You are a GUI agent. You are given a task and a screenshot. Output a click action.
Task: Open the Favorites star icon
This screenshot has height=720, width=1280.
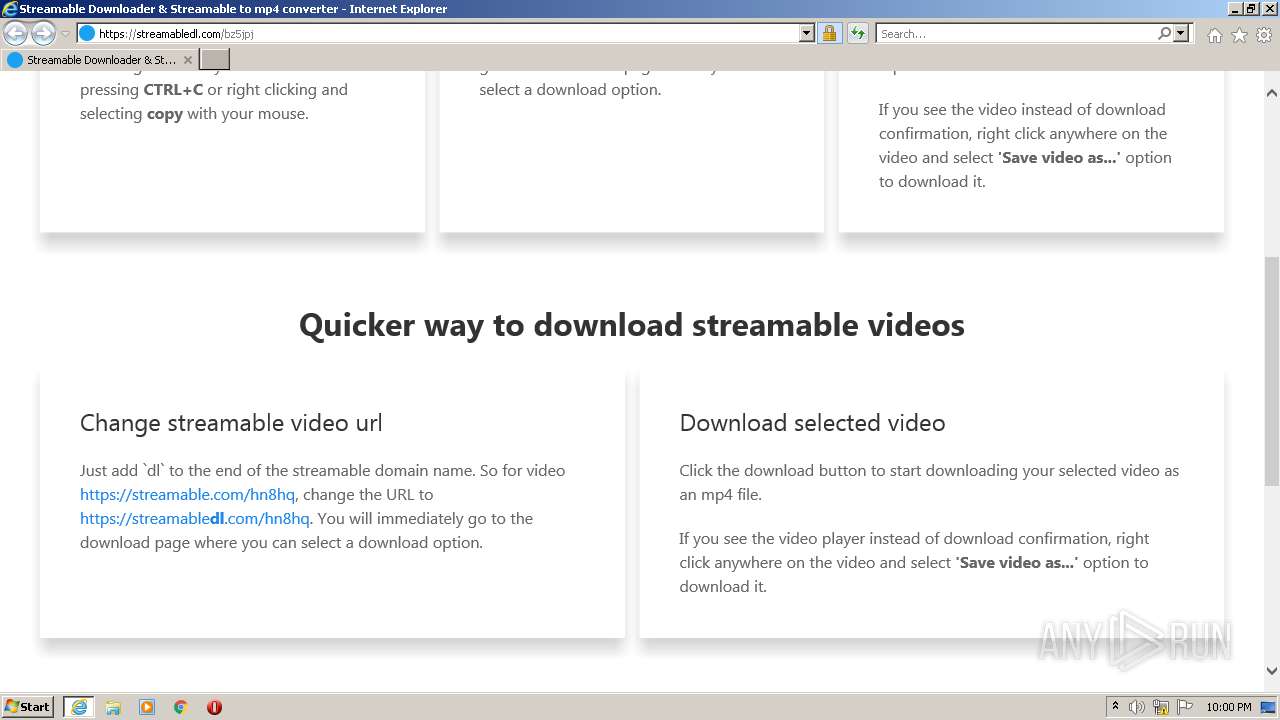coord(1239,35)
